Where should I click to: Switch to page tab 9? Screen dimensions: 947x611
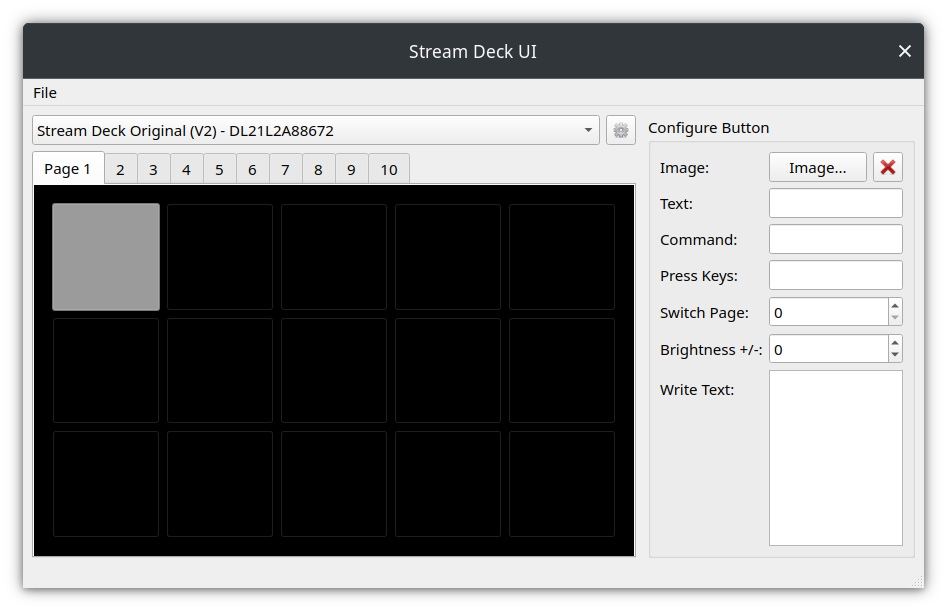pyautogui.click(x=352, y=170)
